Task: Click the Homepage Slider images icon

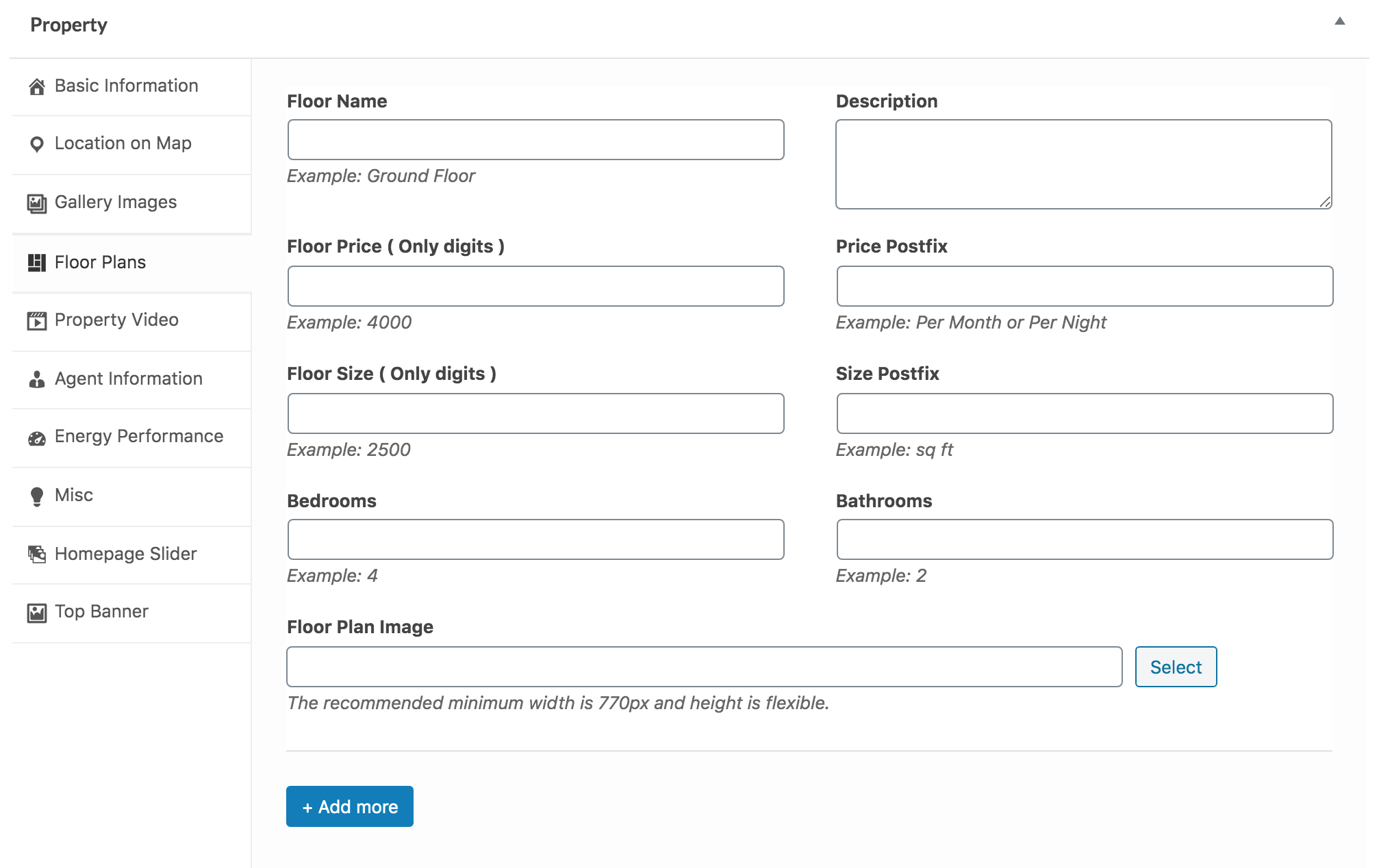Action: coord(37,554)
